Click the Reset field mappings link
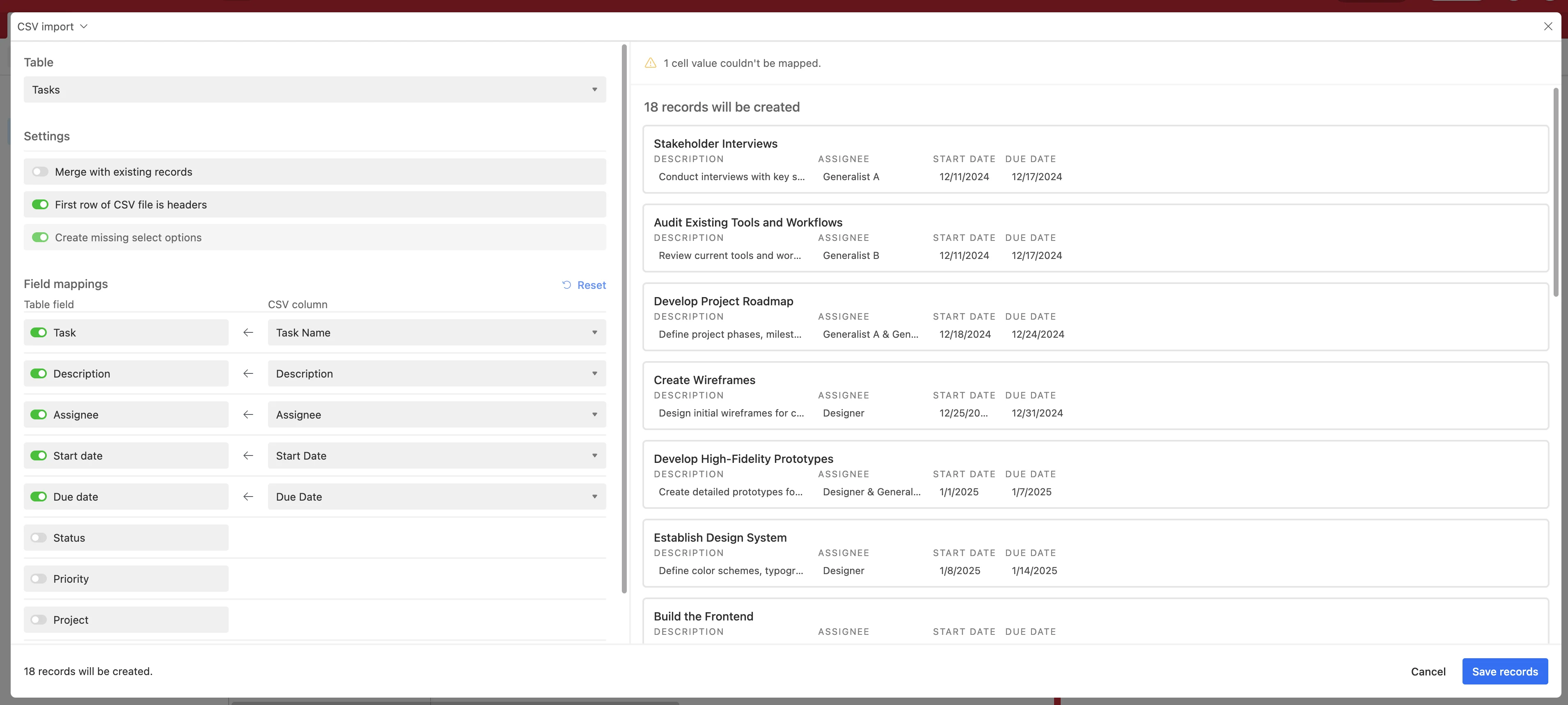The image size is (1568, 705). [591, 285]
